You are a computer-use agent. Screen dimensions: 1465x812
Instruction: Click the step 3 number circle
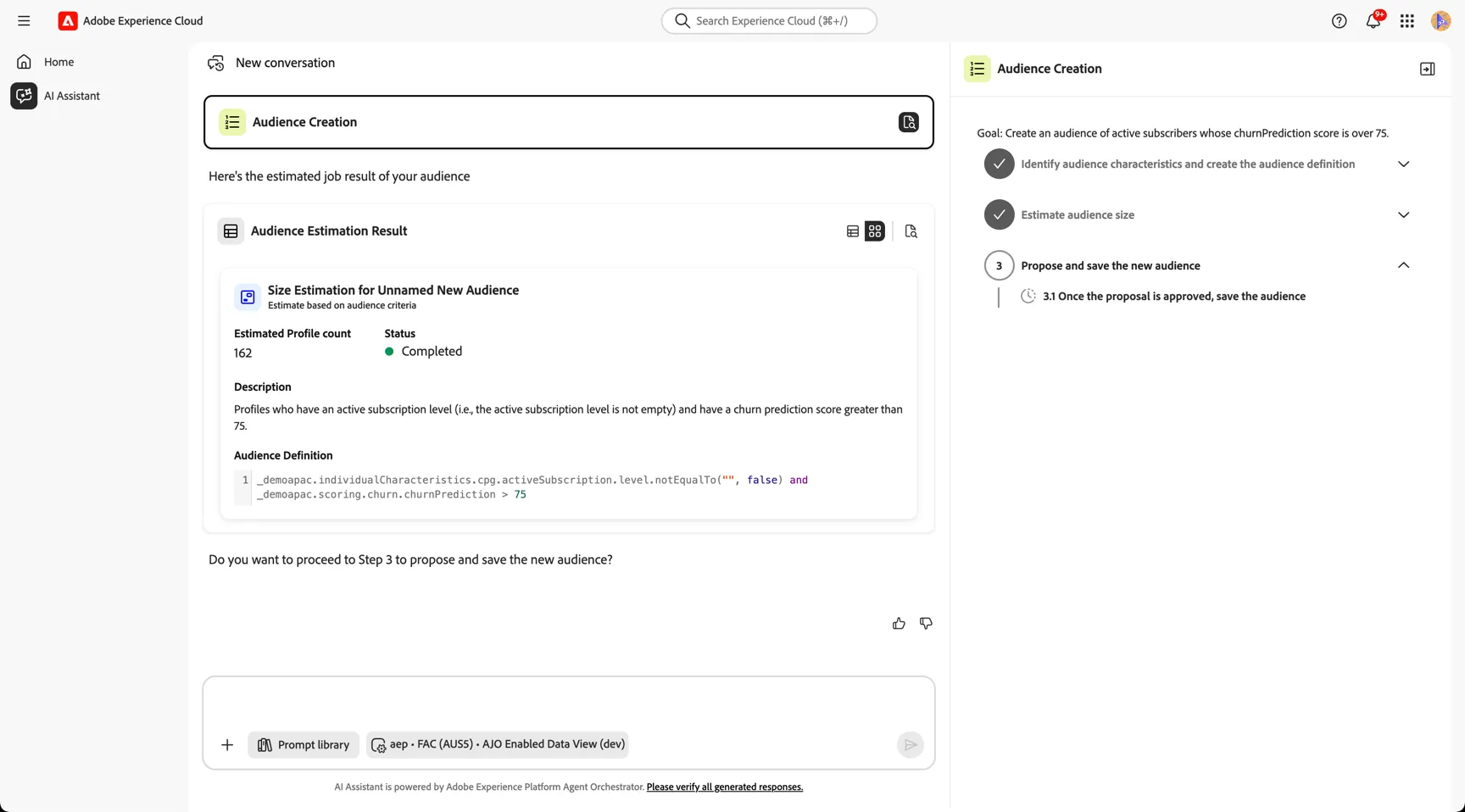tap(1000, 265)
